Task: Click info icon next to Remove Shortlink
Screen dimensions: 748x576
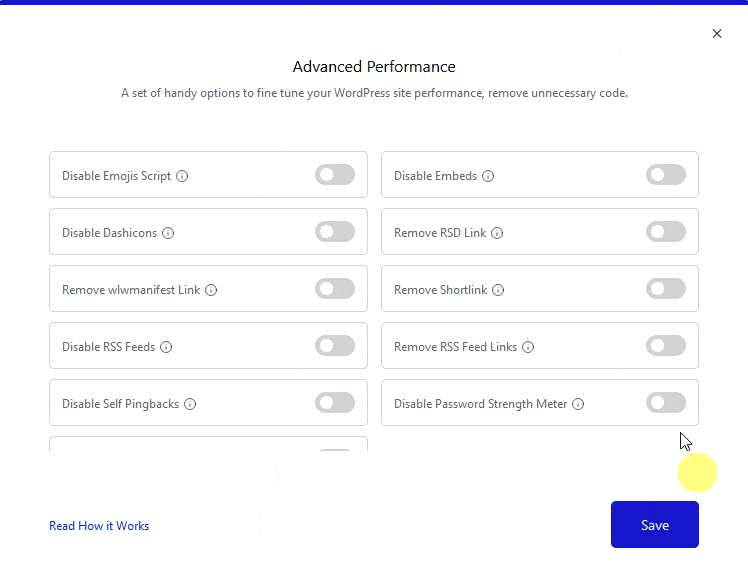Action: (498, 290)
